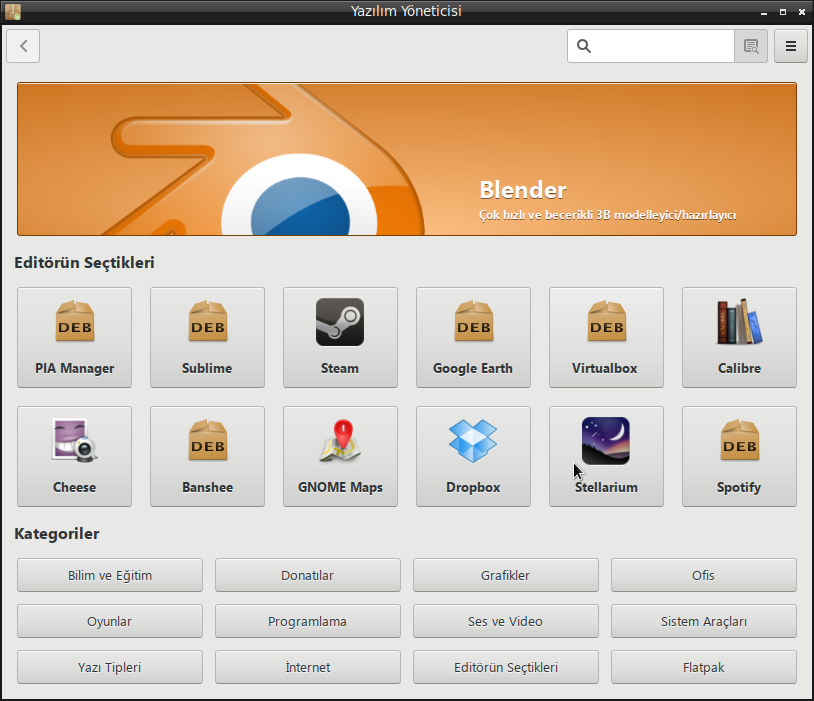Open the Blender featured banner
Screen dimensions: 814x701
point(406,159)
